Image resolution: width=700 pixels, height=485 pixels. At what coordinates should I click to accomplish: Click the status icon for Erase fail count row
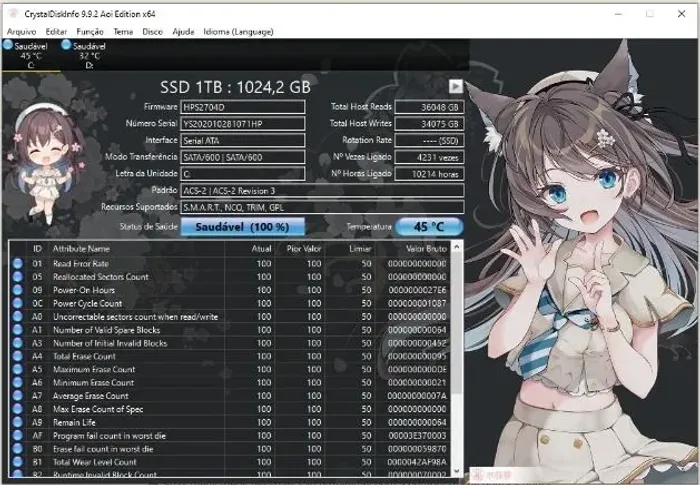[17, 449]
